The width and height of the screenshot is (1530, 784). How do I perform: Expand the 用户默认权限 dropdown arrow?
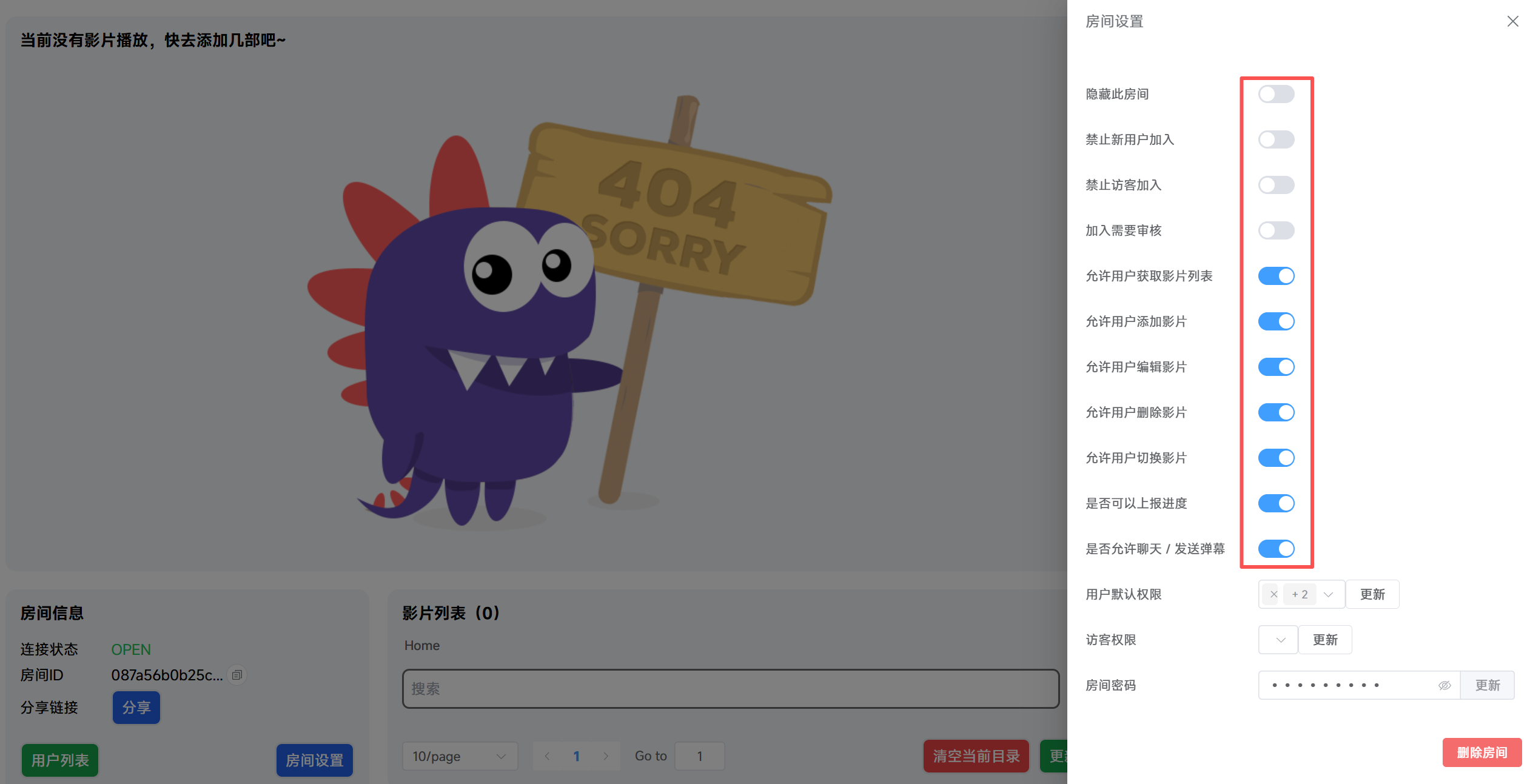pos(1328,594)
